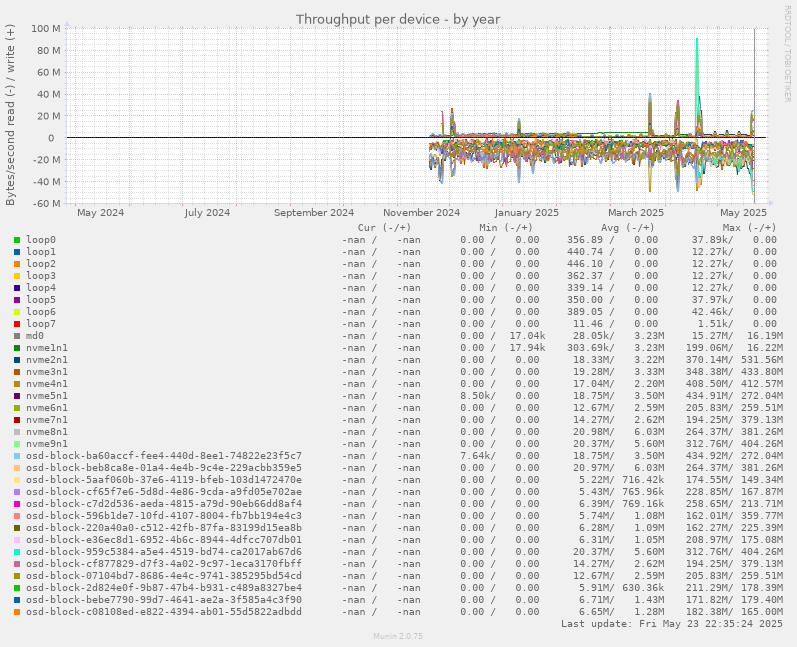Select the loop3 legend label

41,276
